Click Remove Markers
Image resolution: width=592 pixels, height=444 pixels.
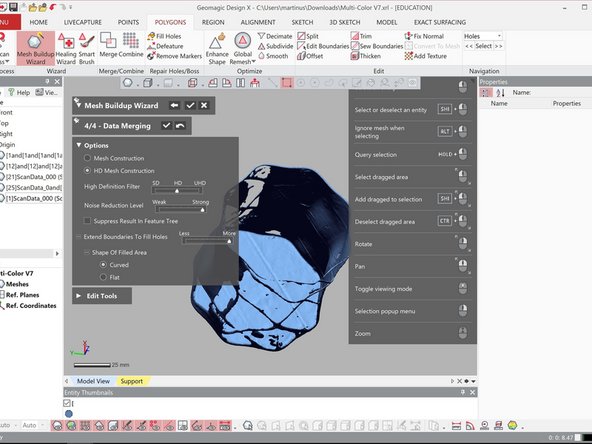[174, 56]
